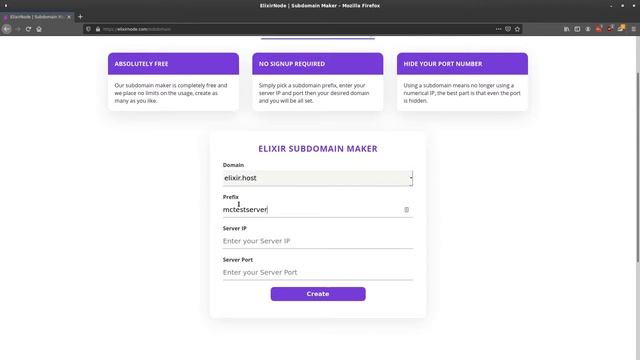
Task: Click the Pocket save icon in address bar
Action: pyautogui.click(x=508, y=29)
